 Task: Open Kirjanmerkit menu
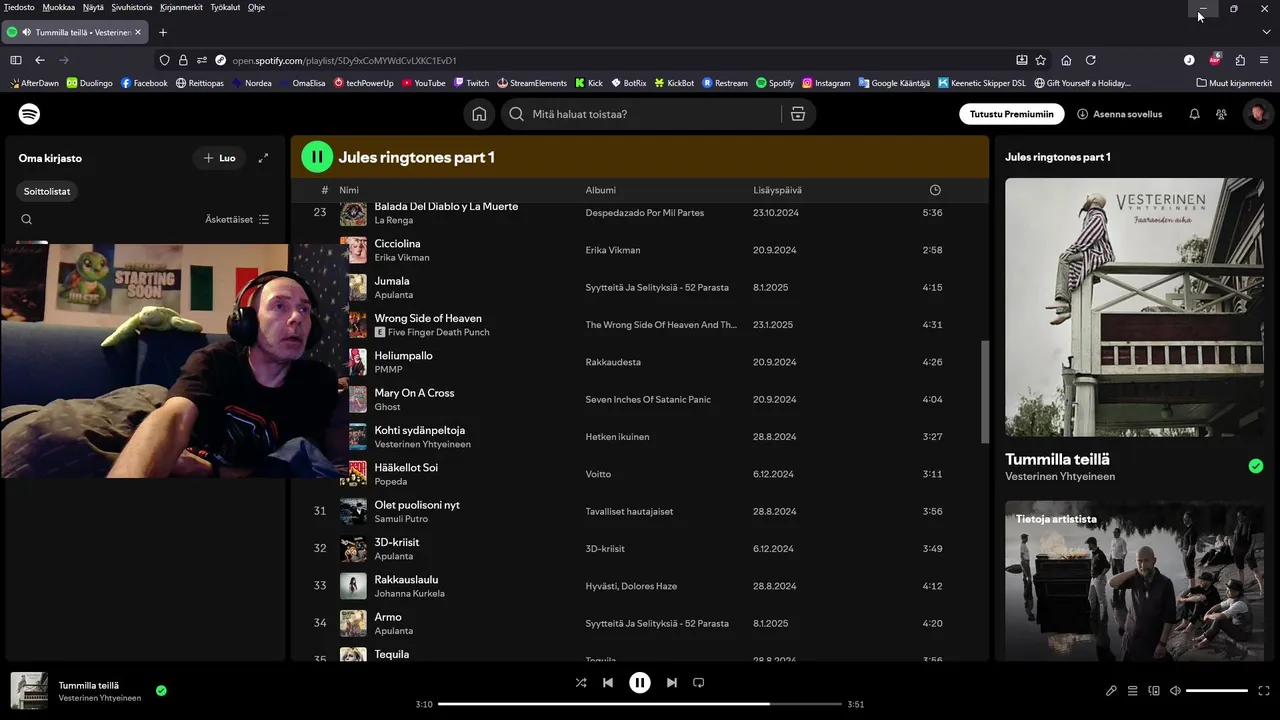[181, 7]
